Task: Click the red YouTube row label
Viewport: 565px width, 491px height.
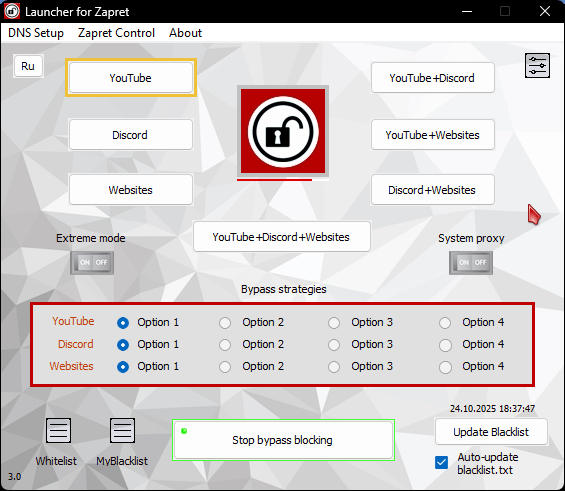Action: click(73, 321)
